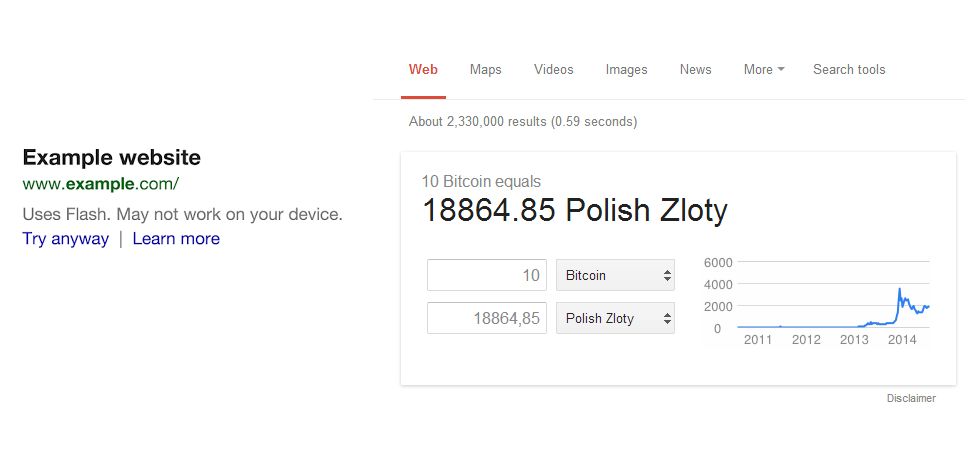971x463 pixels.
Task: Click the Polish Zloty amount field
Action: click(486, 319)
